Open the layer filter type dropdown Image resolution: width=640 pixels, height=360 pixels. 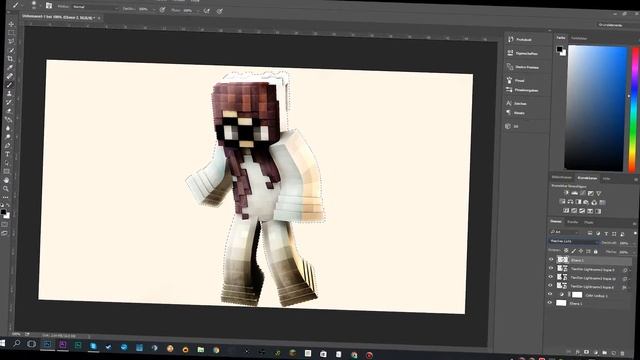click(565, 232)
